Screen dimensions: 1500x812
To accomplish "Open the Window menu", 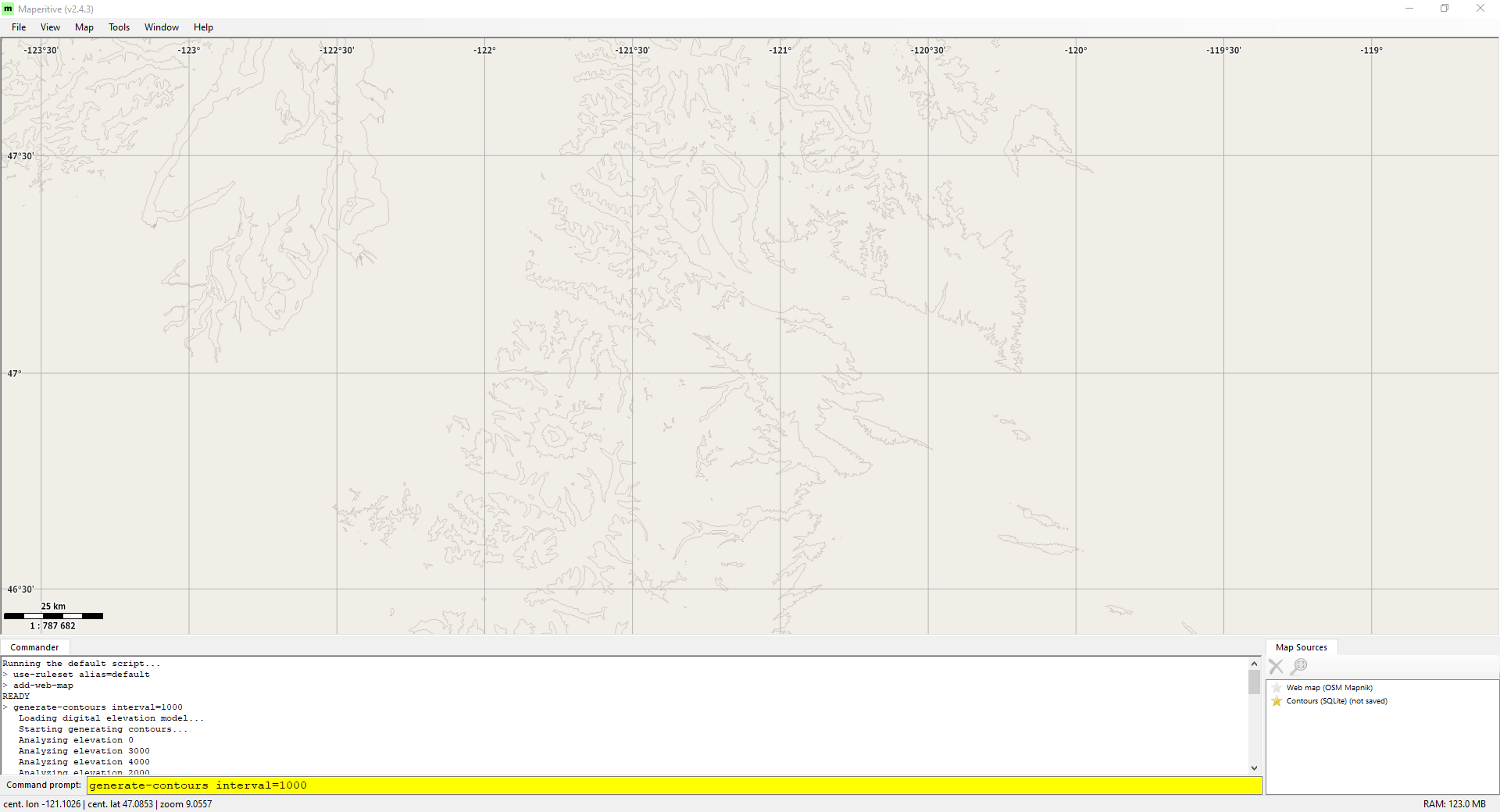I will click(x=161, y=27).
